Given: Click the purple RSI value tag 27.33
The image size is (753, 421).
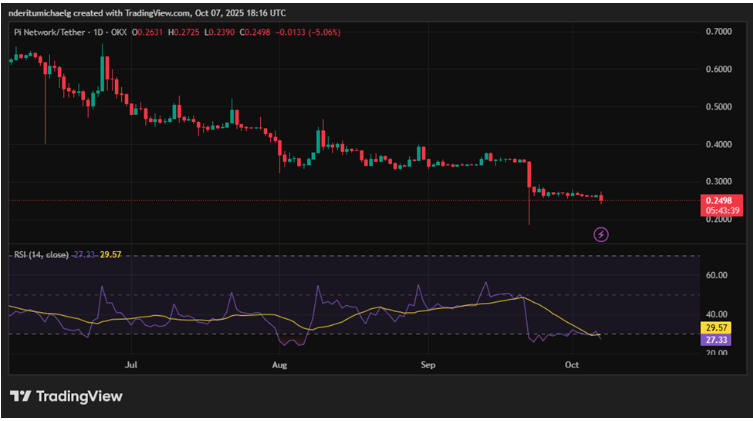Looking at the screenshot, I should 716,340.
